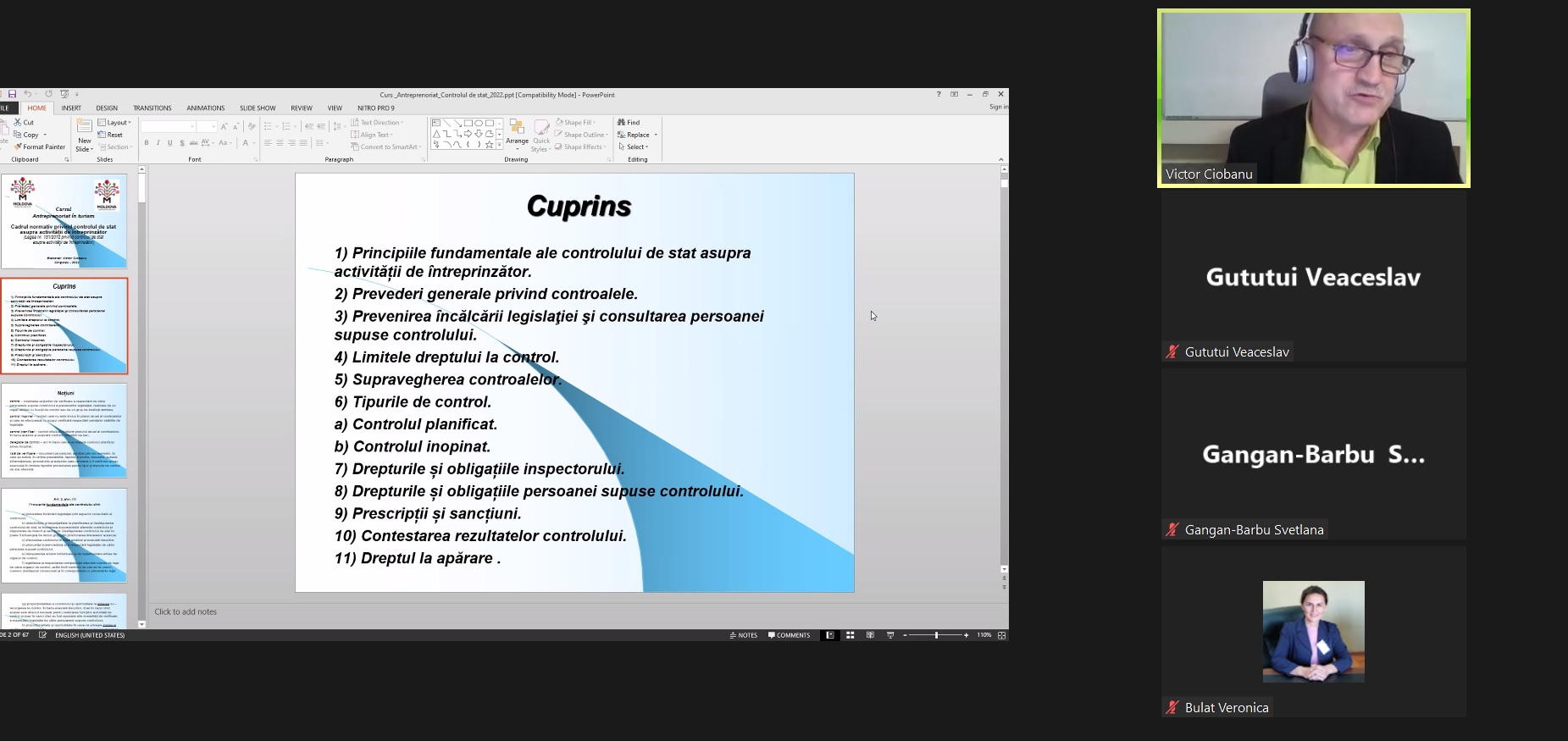
Task: Switch to Reading View in status bar
Action: (870, 635)
